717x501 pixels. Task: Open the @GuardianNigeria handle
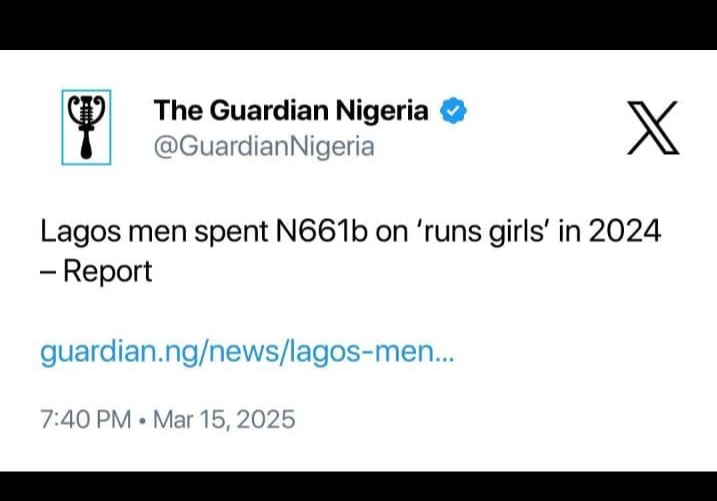263,147
